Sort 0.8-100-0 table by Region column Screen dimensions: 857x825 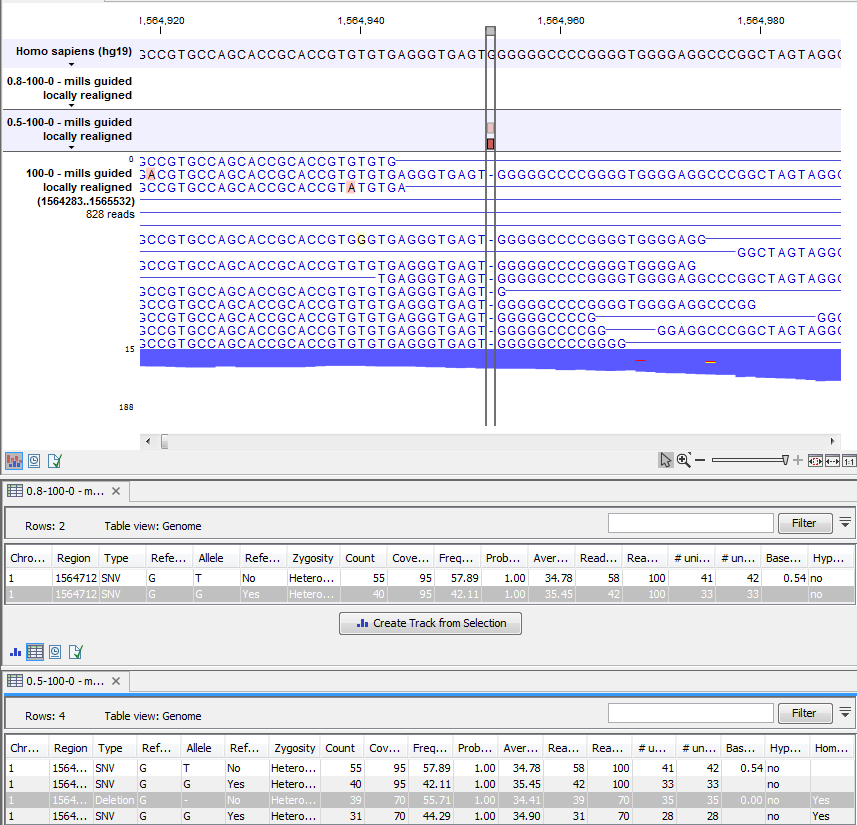pyautogui.click(x=73, y=558)
